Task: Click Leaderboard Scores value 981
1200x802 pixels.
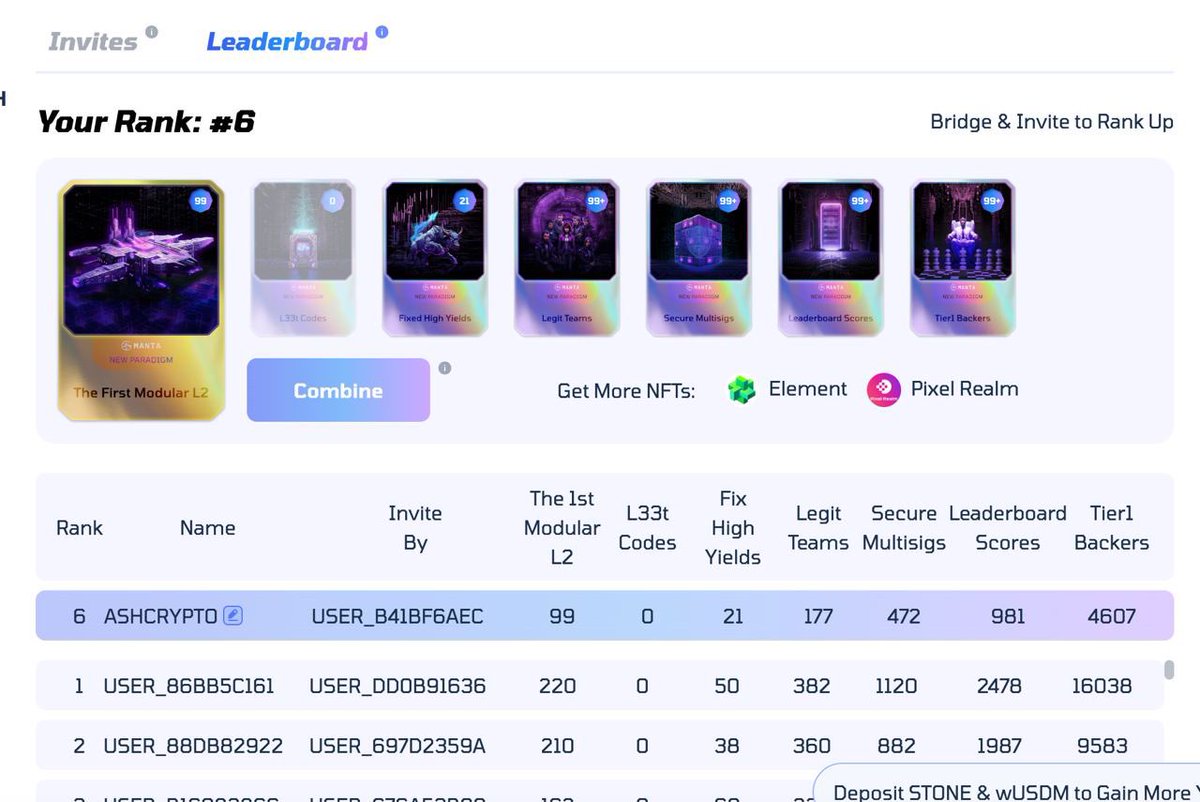Action: tap(1007, 616)
